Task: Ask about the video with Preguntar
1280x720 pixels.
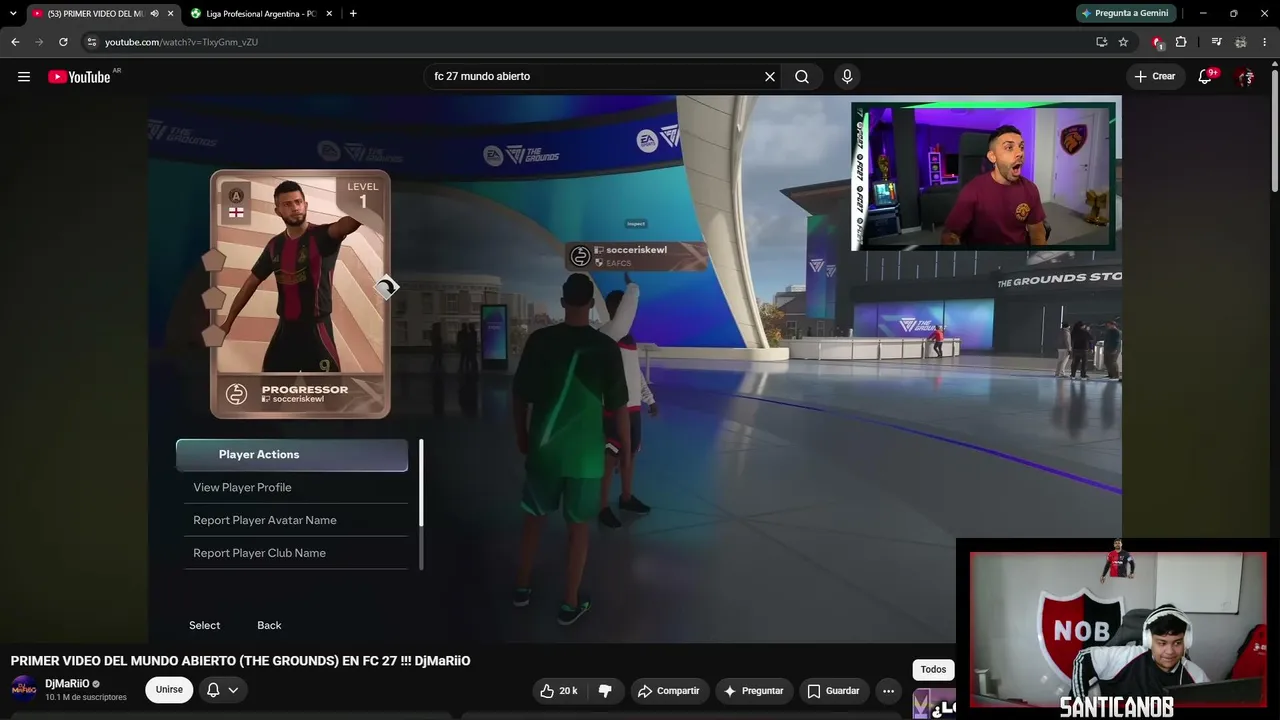Action: pos(753,691)
